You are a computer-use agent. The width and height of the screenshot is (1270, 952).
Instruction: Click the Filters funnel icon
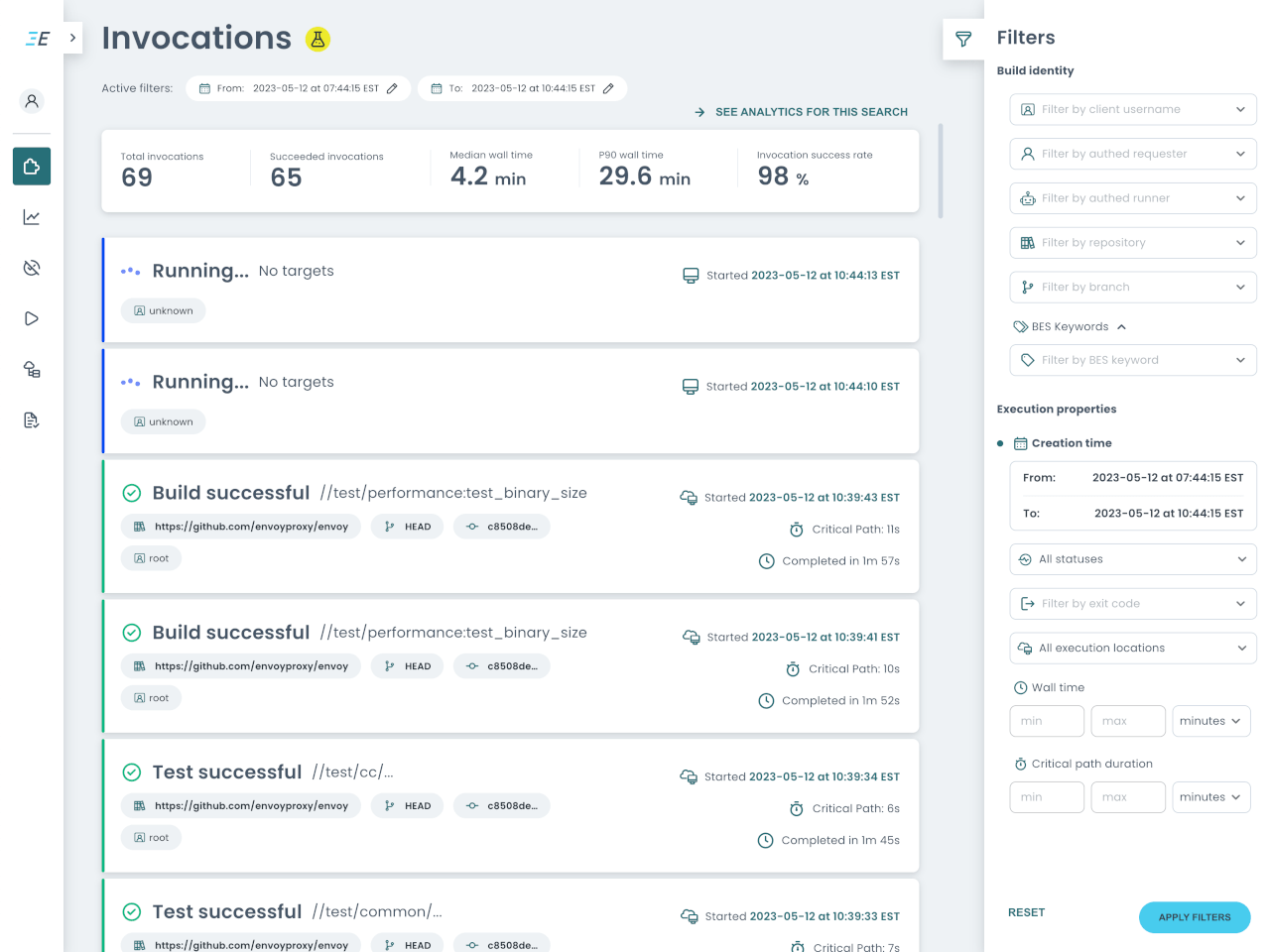[962, 39]
